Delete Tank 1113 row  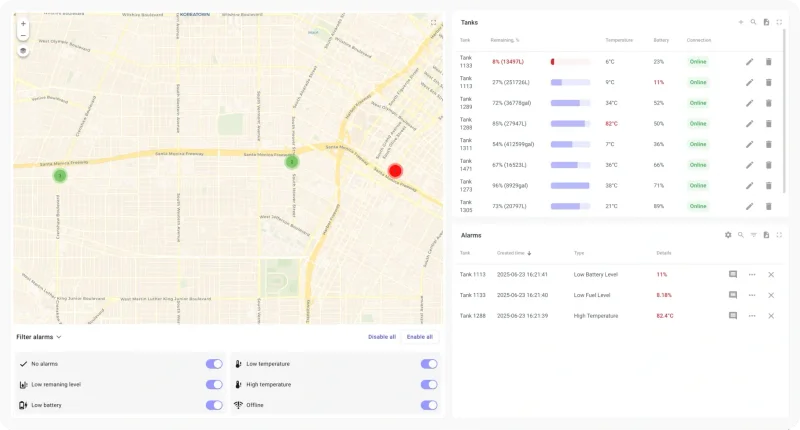pos(768,82)
